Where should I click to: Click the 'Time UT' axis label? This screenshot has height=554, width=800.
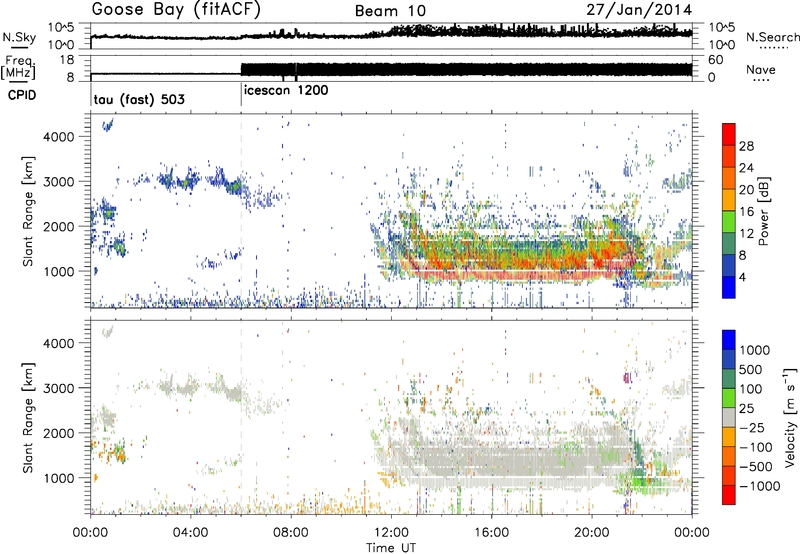(391, 548)
